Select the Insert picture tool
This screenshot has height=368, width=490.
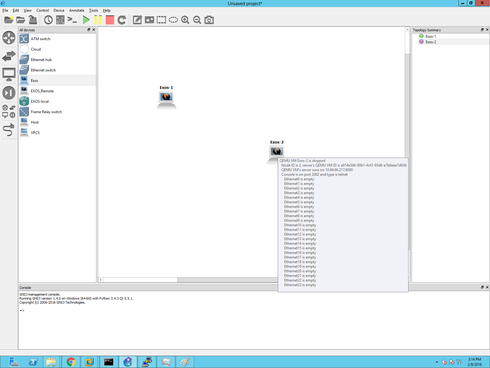149,20
